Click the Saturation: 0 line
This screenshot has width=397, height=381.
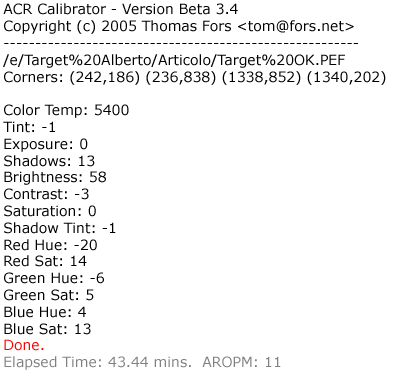pyautogui.click(x=50, y=211)
